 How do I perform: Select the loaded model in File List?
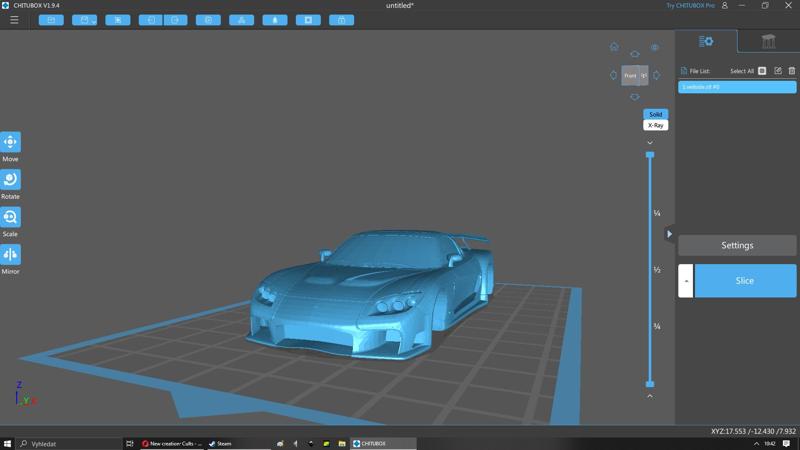(x=737, y=87)
